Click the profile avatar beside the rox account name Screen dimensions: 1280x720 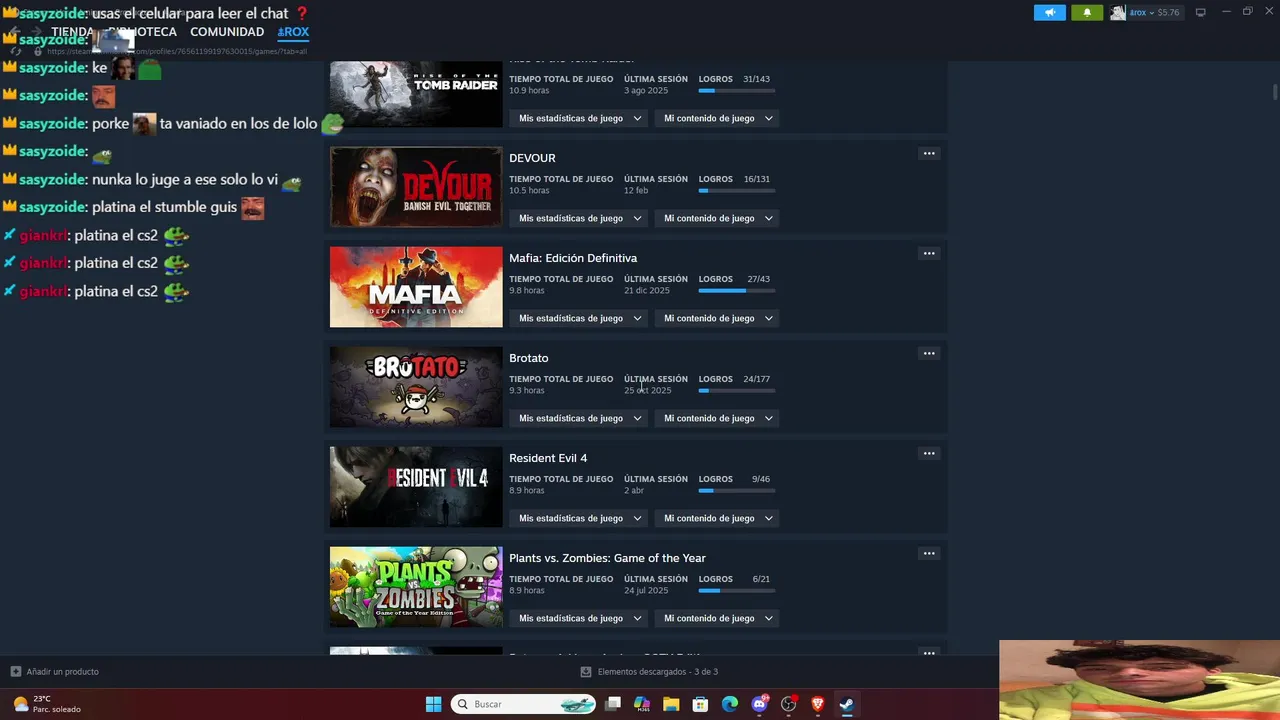(1118, 13)
